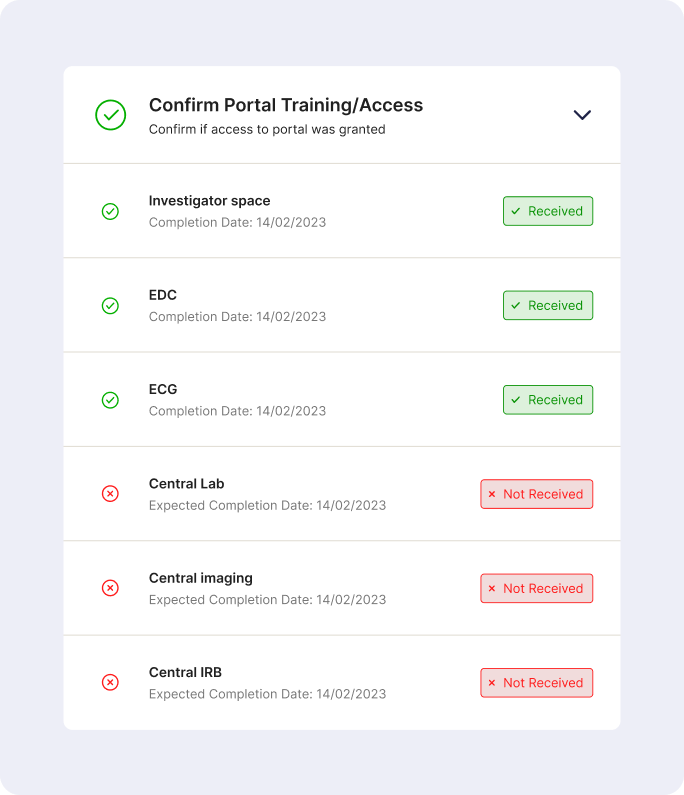Click Received badge for Investigator space
684x795 pixels.
547,211
